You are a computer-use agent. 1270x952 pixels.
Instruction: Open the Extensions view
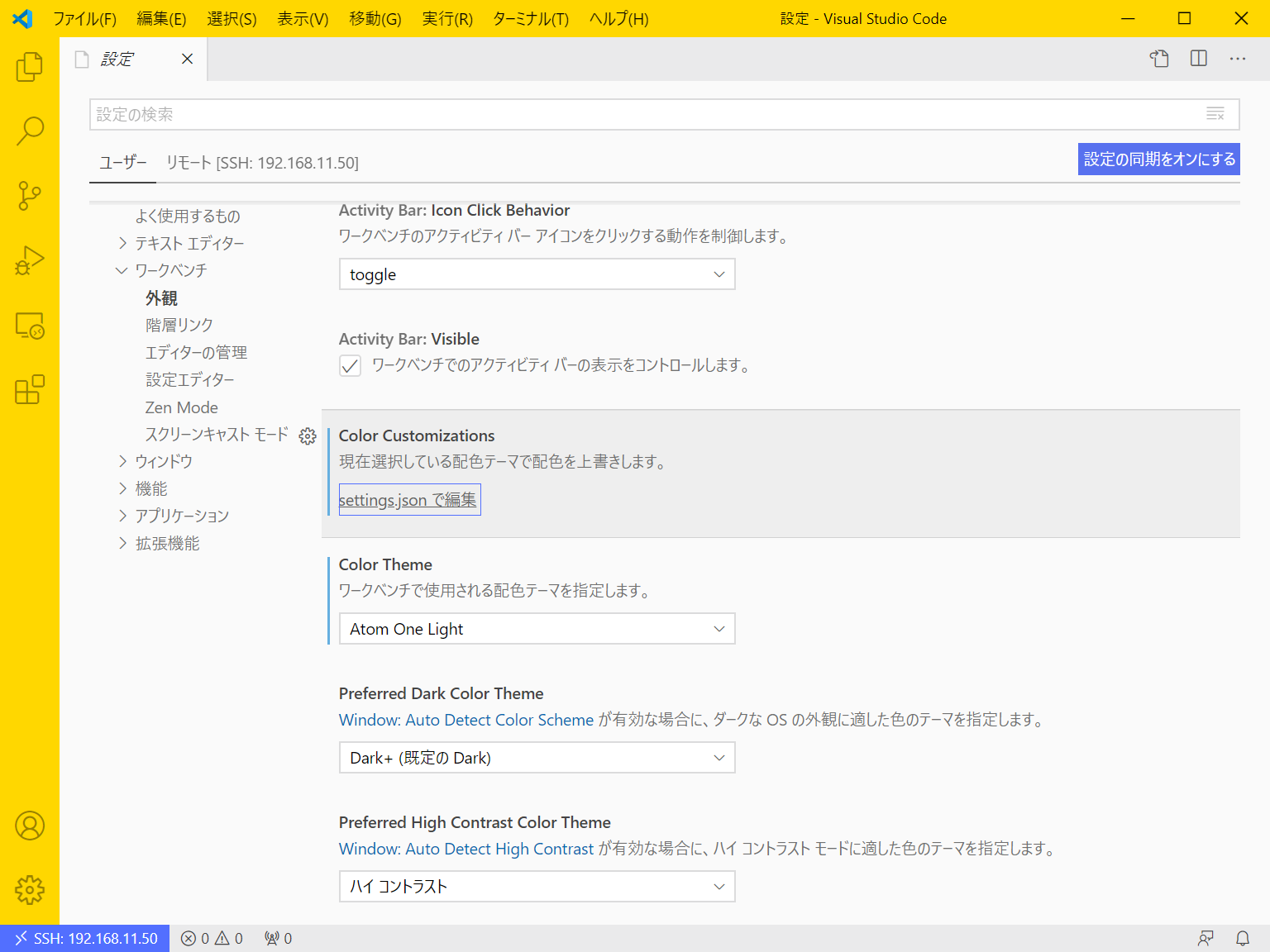click(x=30, y=390)
